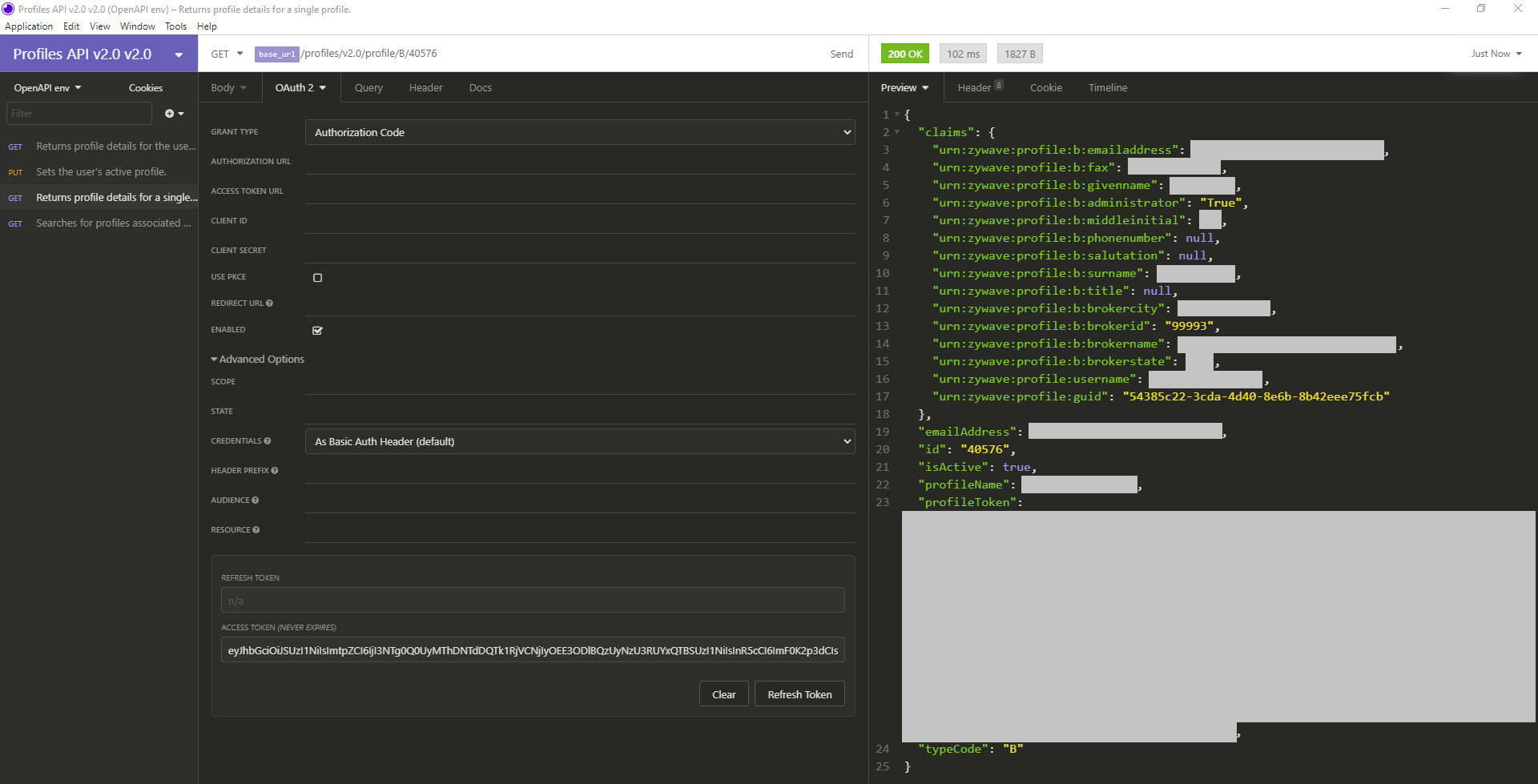Click the Insomnia app logo icon
This screenshot has width=1538, height=784.
[8, 9]
